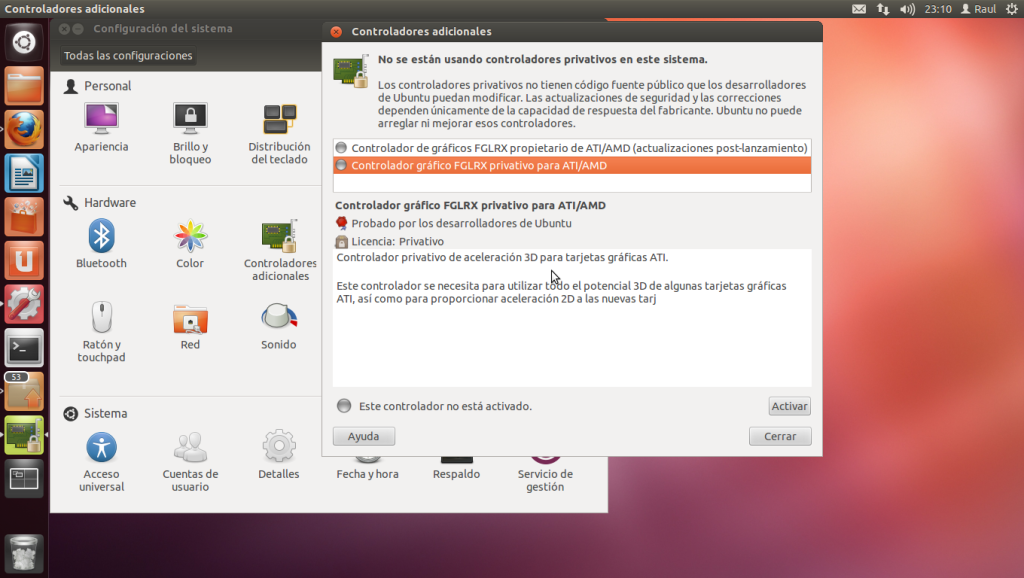Launch Firefox from the launcher
The width and height of the screenshot is (1024, 578).
tap(24, 129)
